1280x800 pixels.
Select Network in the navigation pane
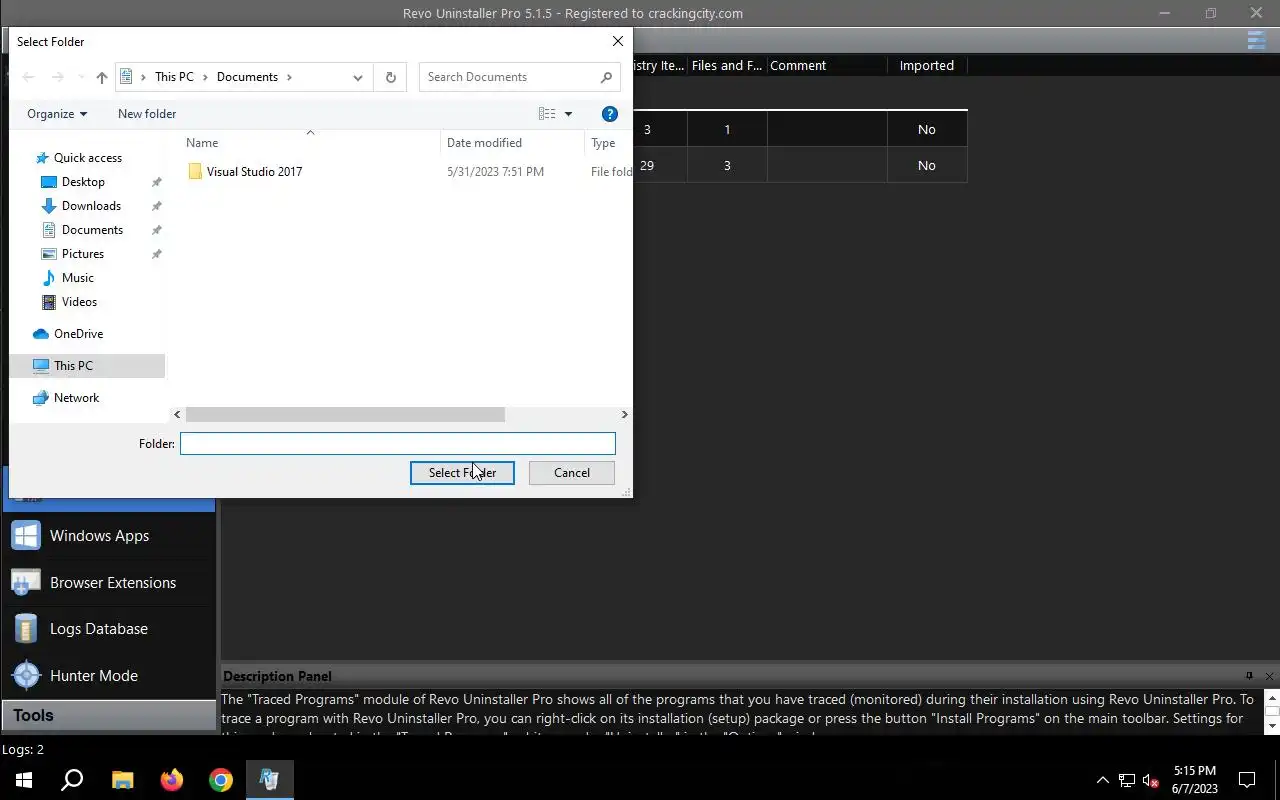click(76, 398)
